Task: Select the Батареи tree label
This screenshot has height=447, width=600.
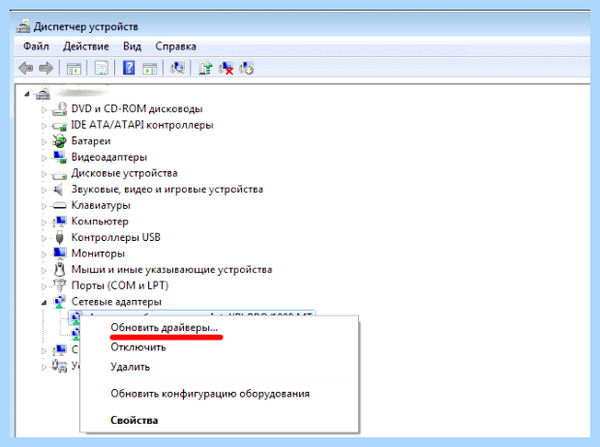Action: point(91,141)
